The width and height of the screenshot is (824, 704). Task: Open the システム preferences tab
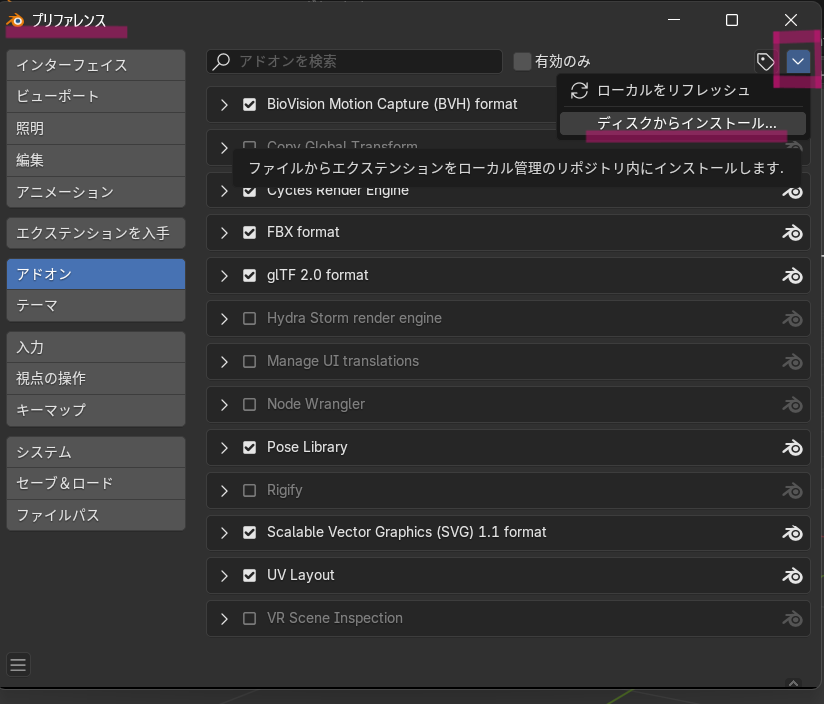(x=95, y=452)
